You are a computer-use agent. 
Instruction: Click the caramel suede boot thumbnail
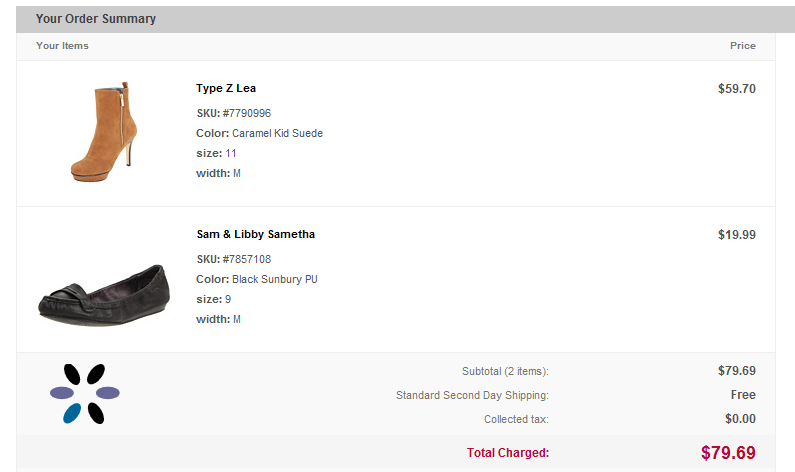[103, 131]
